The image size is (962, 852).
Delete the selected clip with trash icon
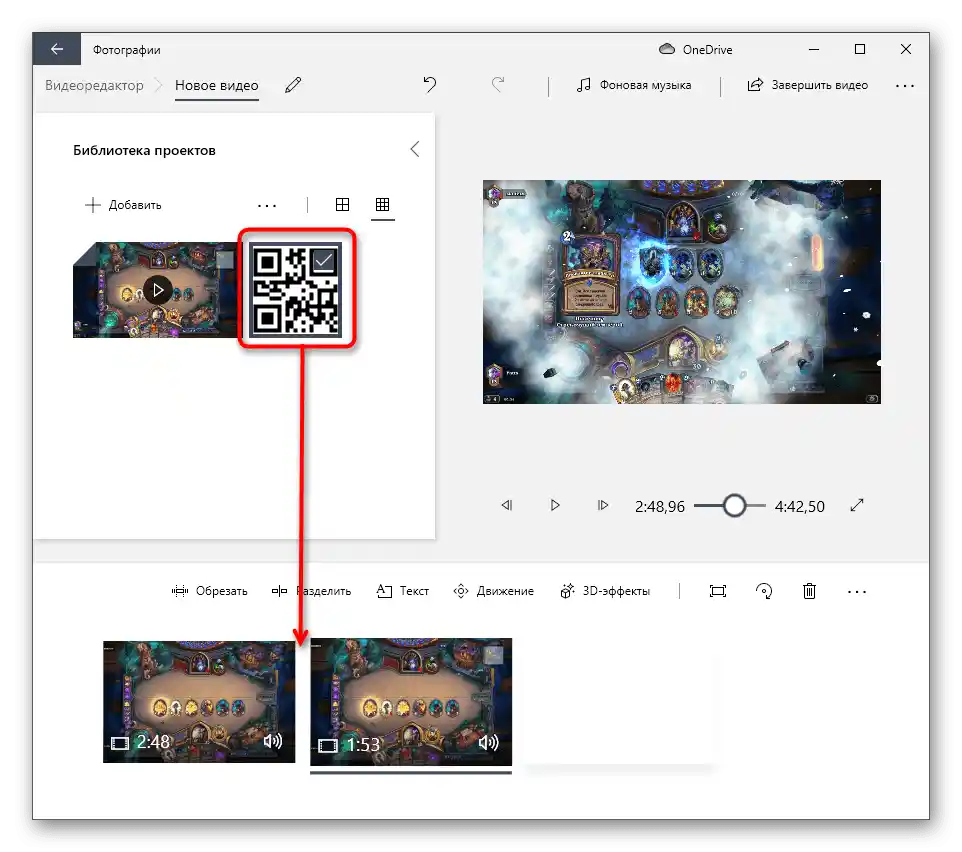point(809,591)
